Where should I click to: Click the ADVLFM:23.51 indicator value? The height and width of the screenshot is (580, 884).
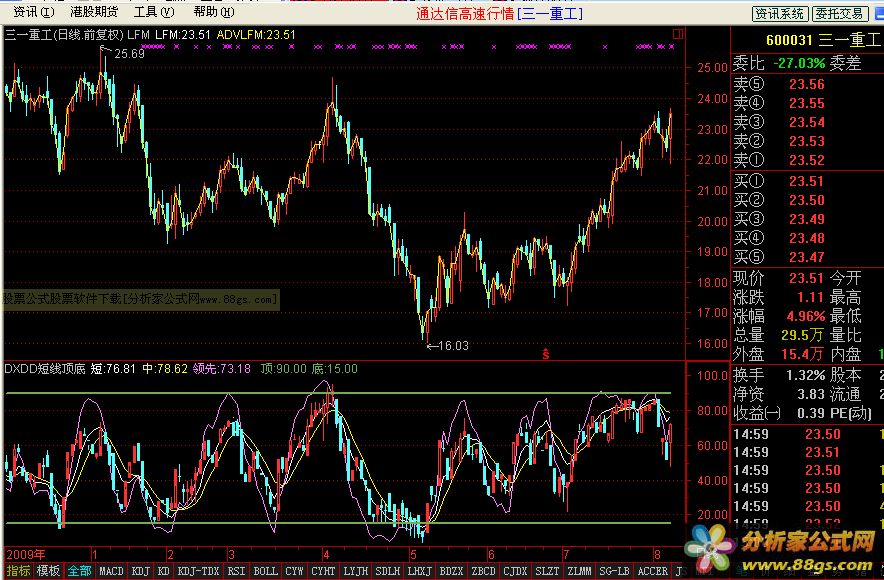click(x=256, y=35)
